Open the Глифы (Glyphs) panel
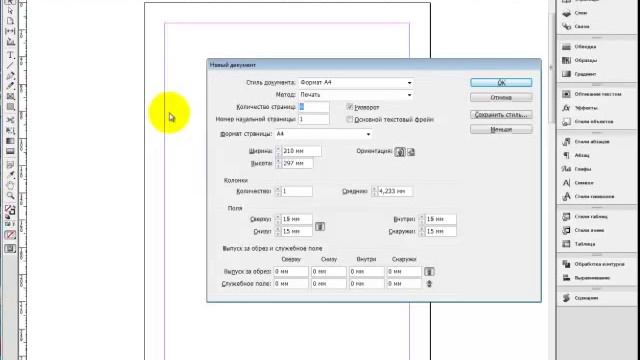The height and width of the screenshot is (360, 640). 577,169
